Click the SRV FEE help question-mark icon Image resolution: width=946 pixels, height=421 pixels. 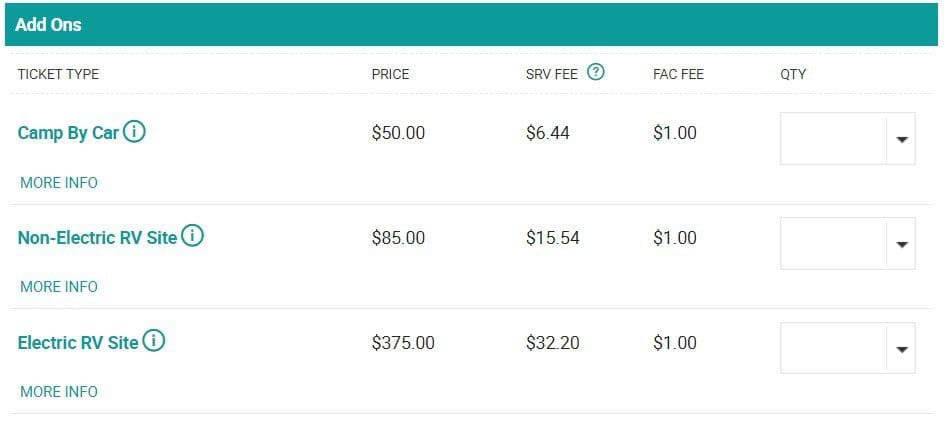pos(595,73)
